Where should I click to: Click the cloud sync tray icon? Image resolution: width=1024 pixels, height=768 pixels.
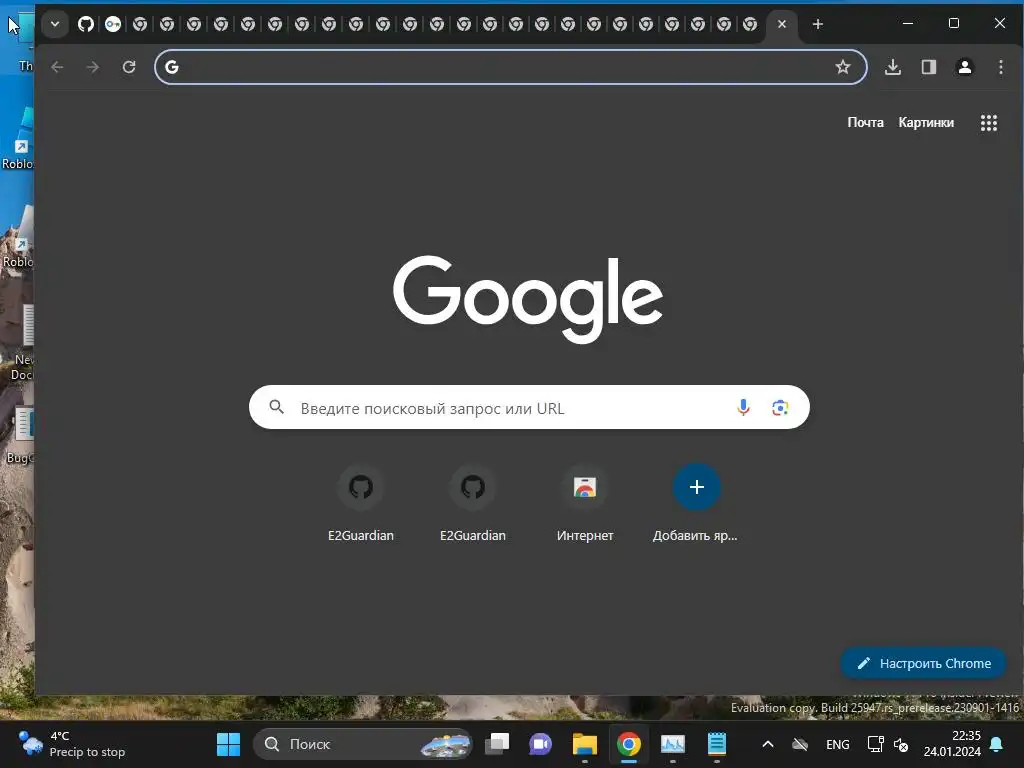[799, 744]
